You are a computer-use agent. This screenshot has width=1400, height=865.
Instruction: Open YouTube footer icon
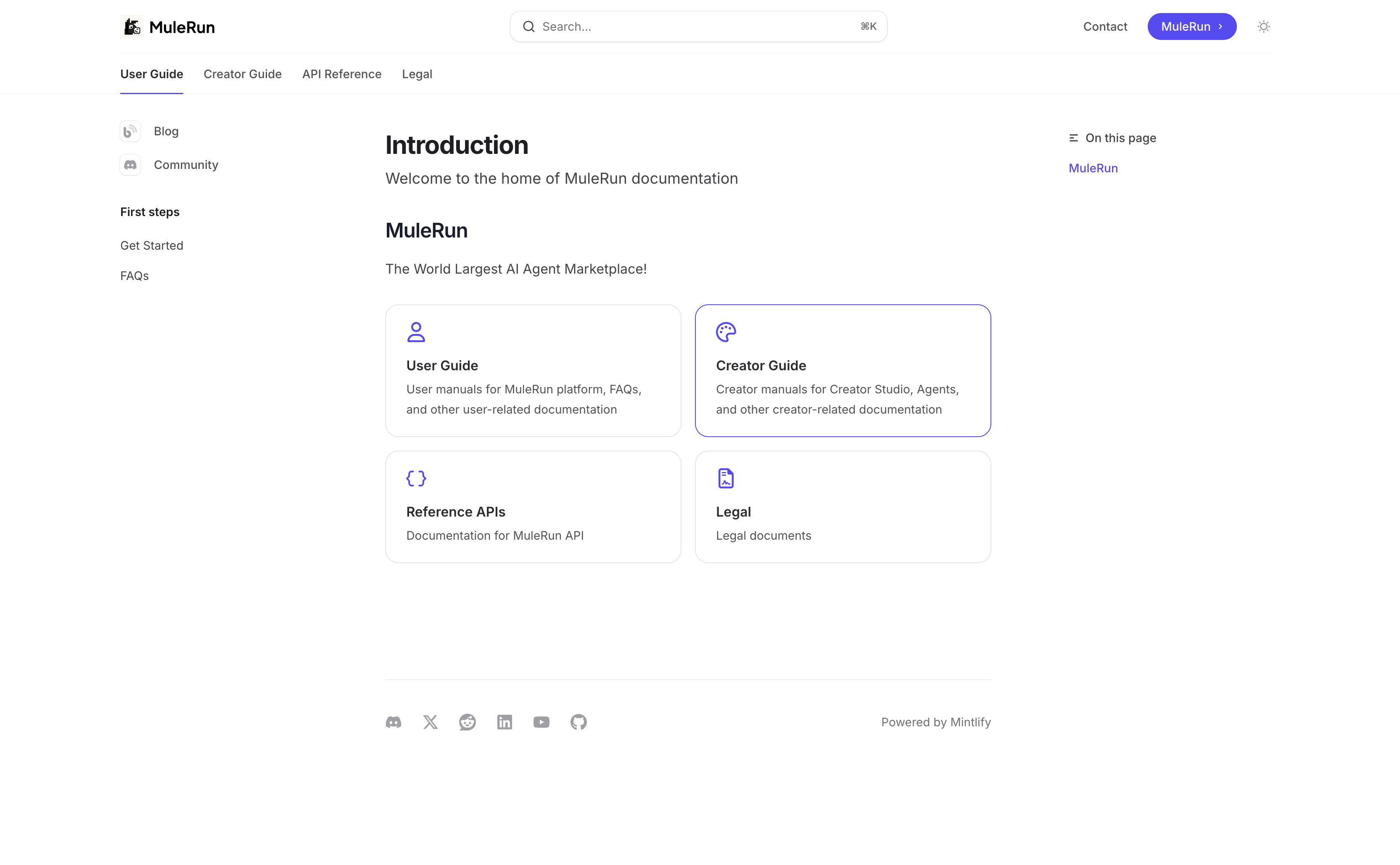point(541,722)
